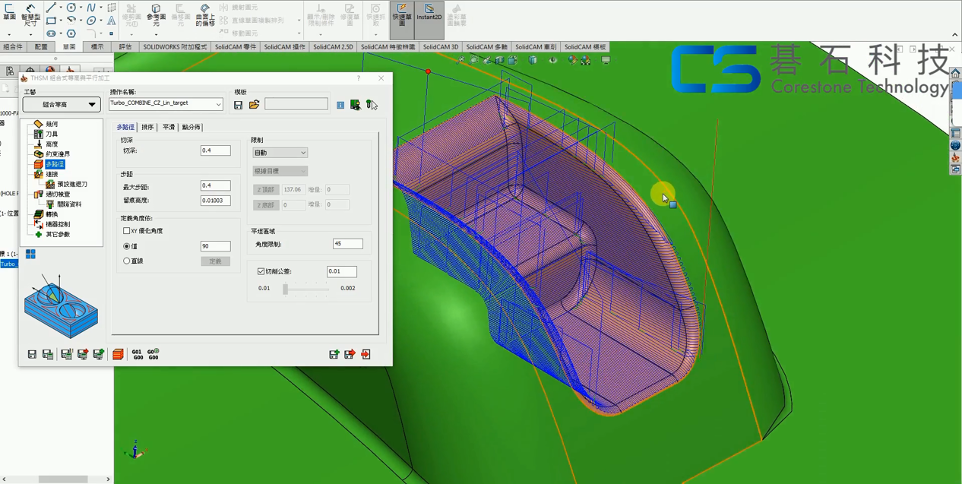The width and height of the screenshot is (962, 484).
Task: Open template folder icon
Action: click(x=254, y=105)
